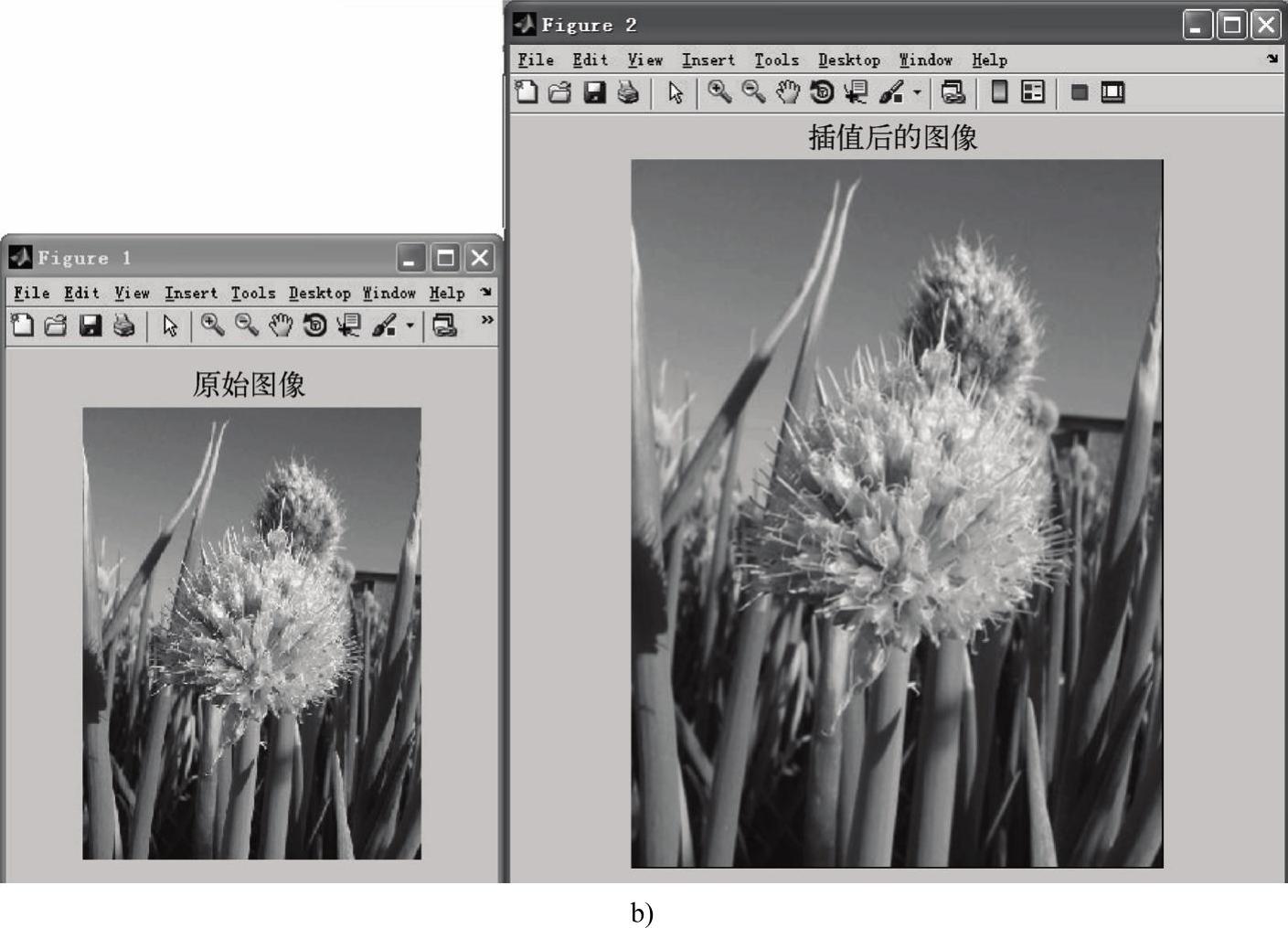Maximize the Figure 2 window
This screenshot has height=928, width=1288.
point(1231,25)
